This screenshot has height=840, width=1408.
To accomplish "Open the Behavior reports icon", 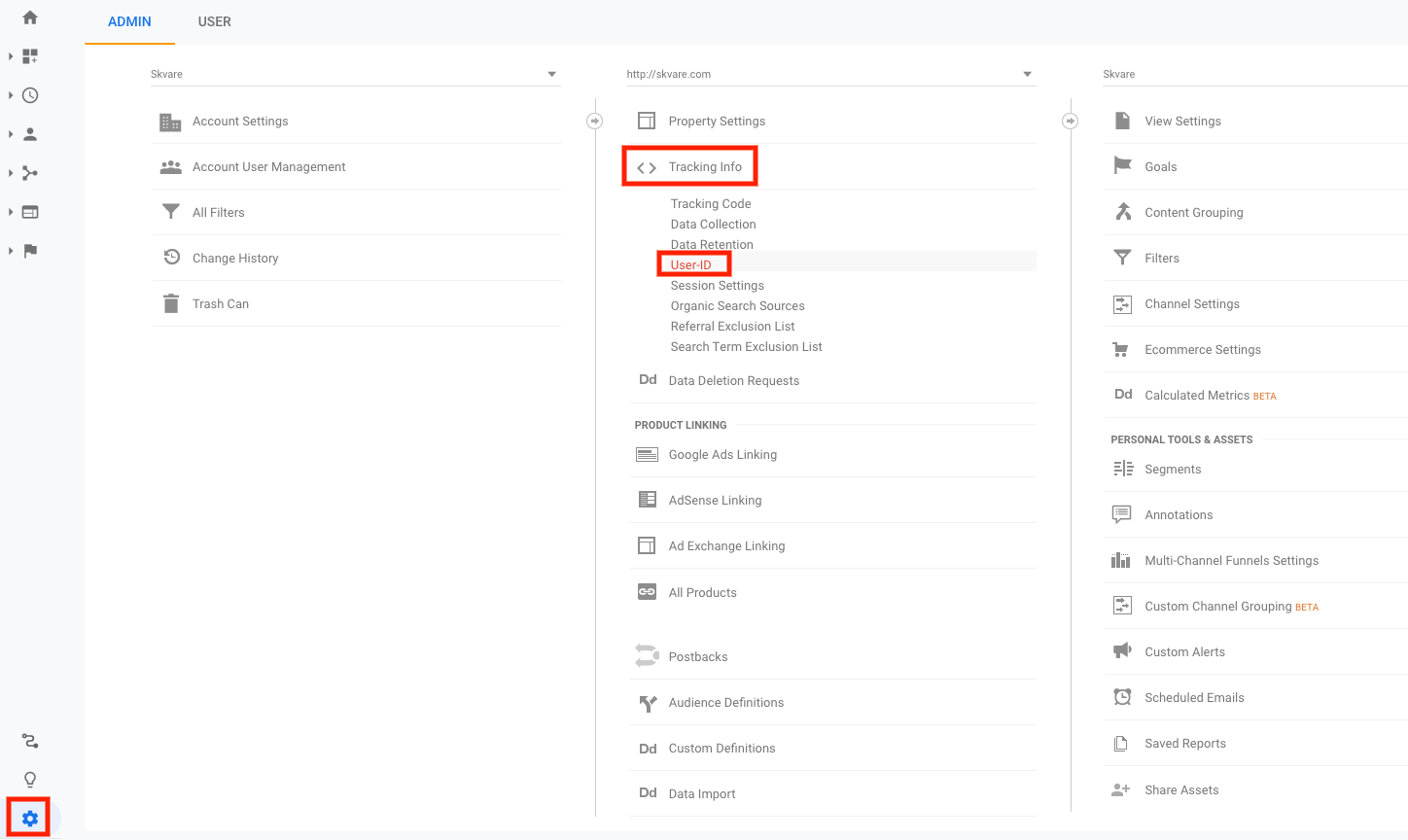I will point(28,211).
